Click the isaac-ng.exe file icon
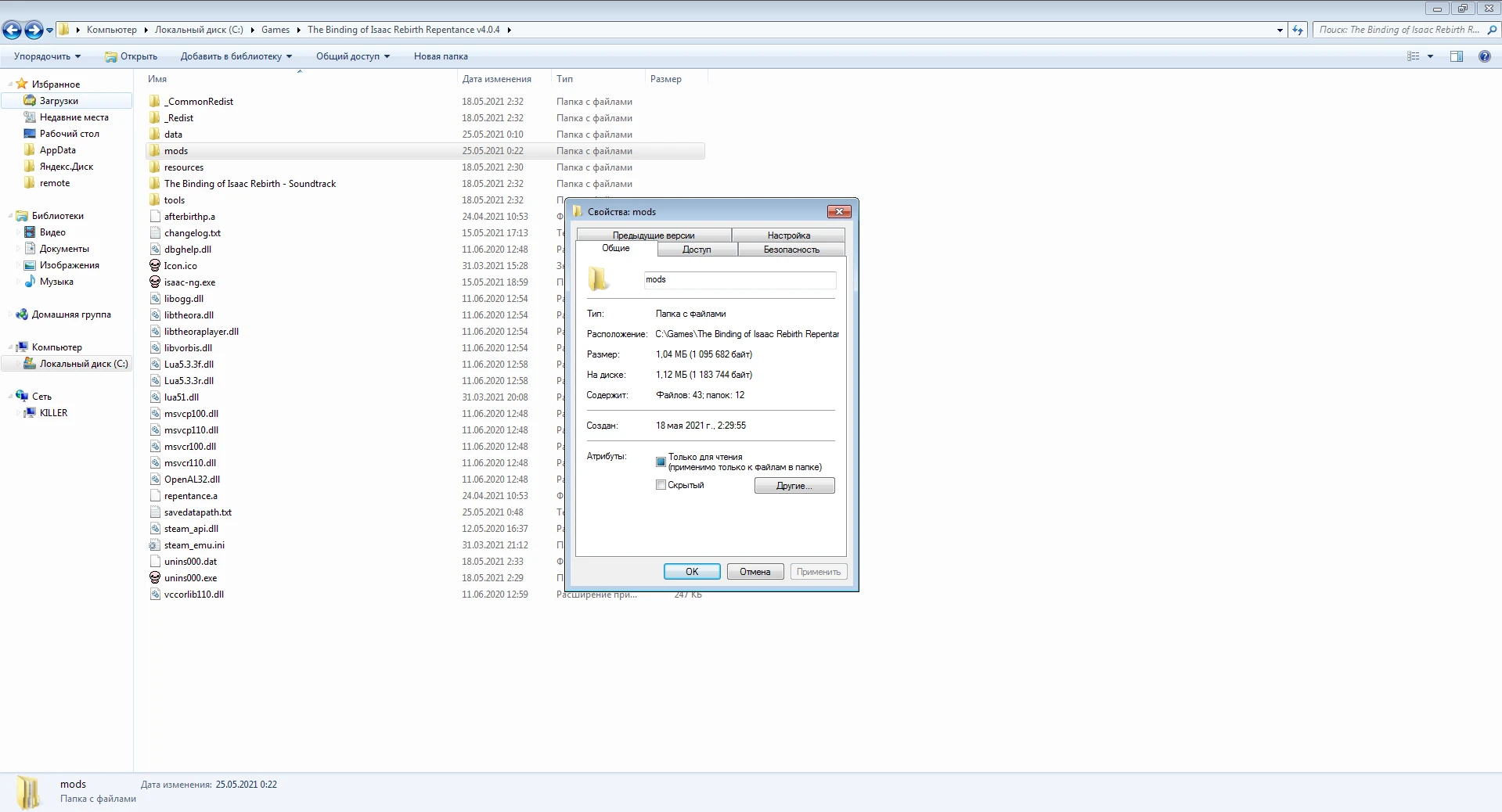This screenshot has width=1502, height=812. coord(155,282)
